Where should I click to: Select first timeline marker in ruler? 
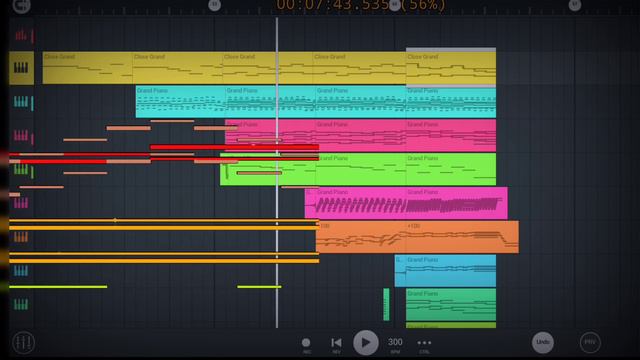(215, 5)
